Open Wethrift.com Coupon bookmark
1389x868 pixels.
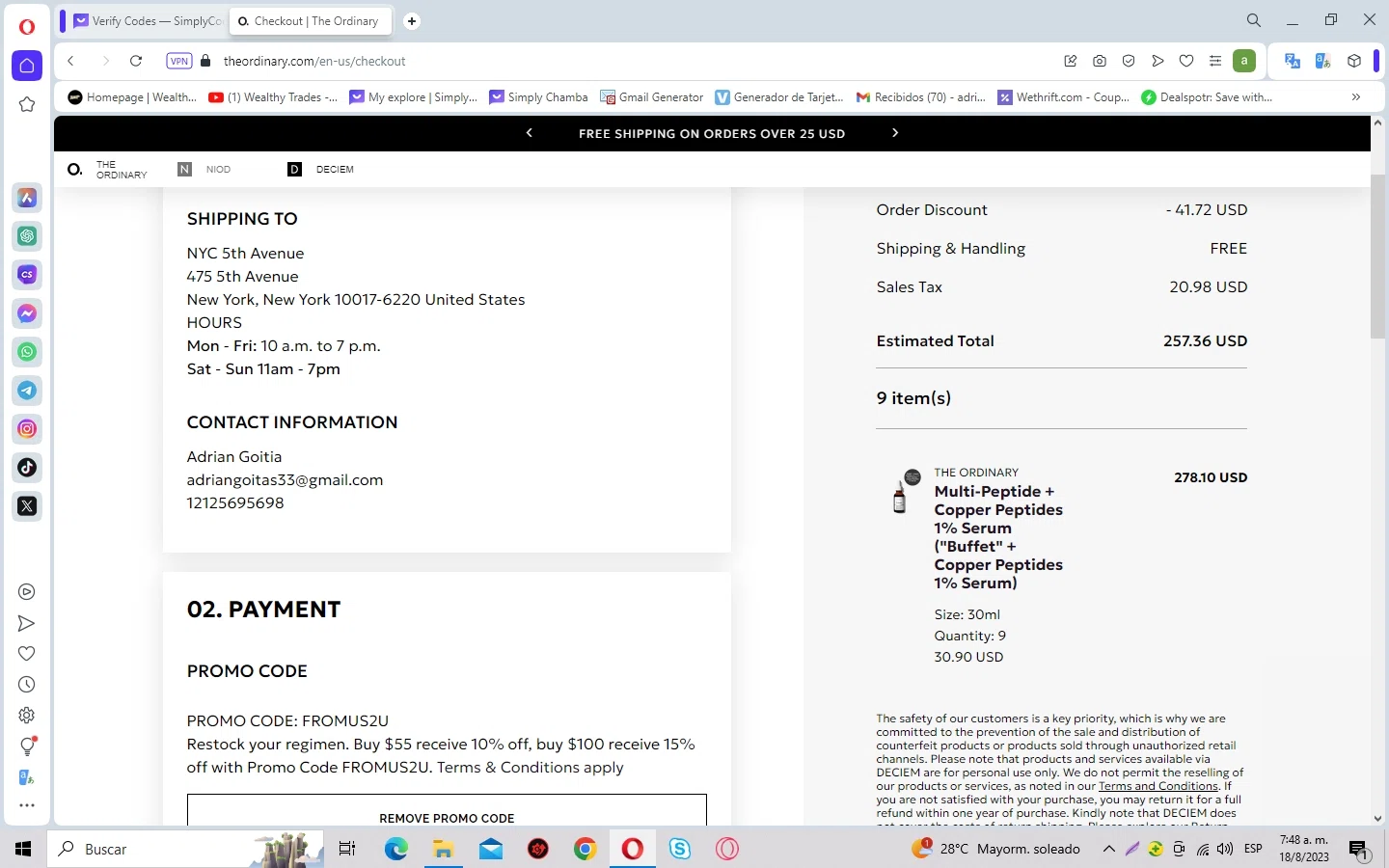coord(1064,97)
